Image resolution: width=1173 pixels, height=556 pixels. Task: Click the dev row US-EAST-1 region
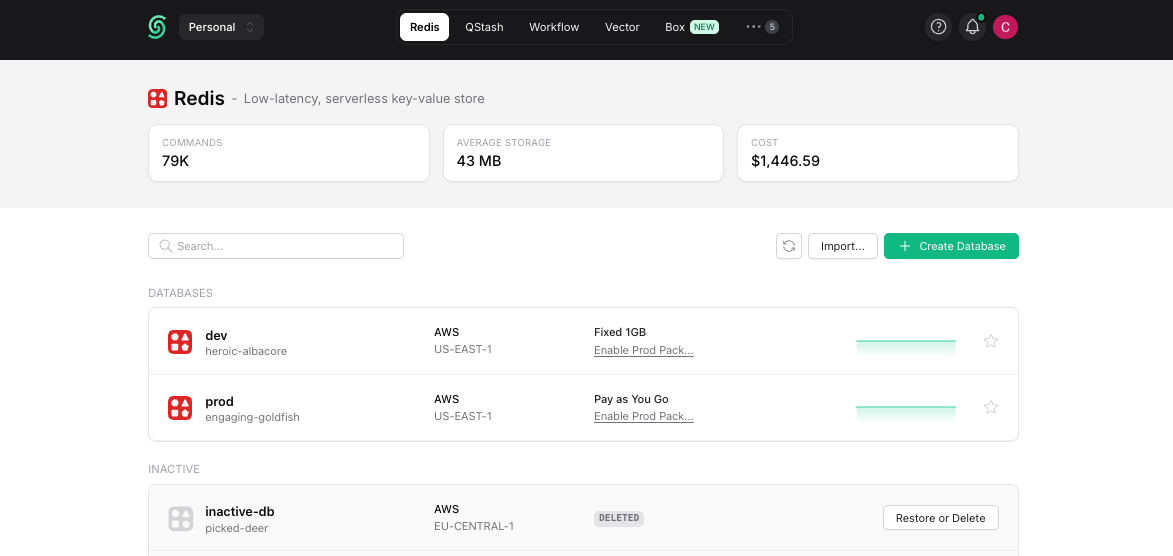[462, 349]
